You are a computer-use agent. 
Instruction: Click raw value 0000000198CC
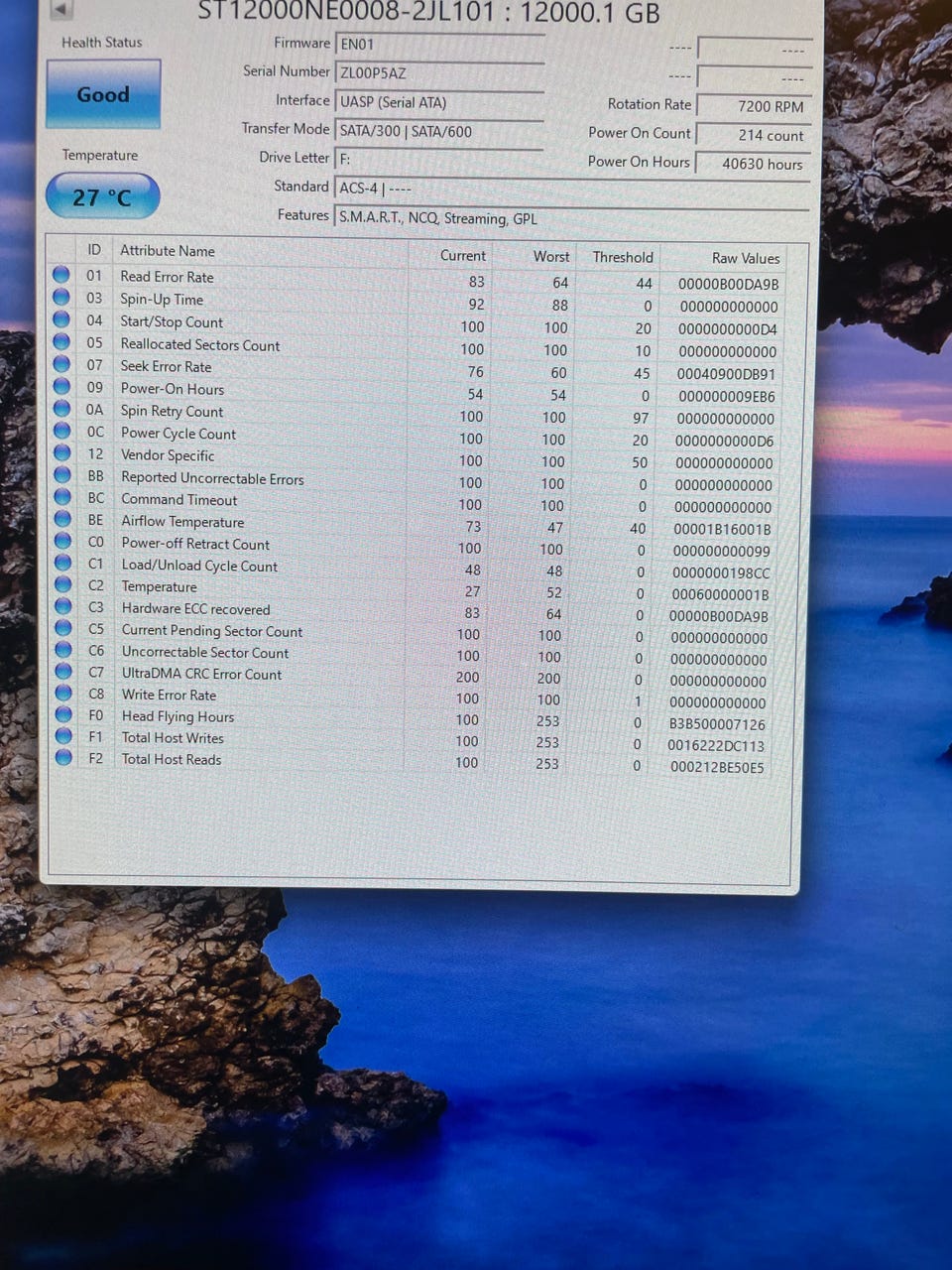point(721,572)
